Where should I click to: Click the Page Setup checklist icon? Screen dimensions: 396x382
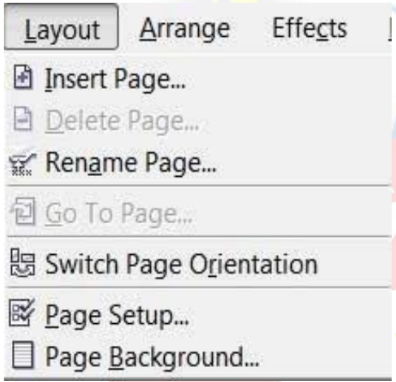(22, 313)
